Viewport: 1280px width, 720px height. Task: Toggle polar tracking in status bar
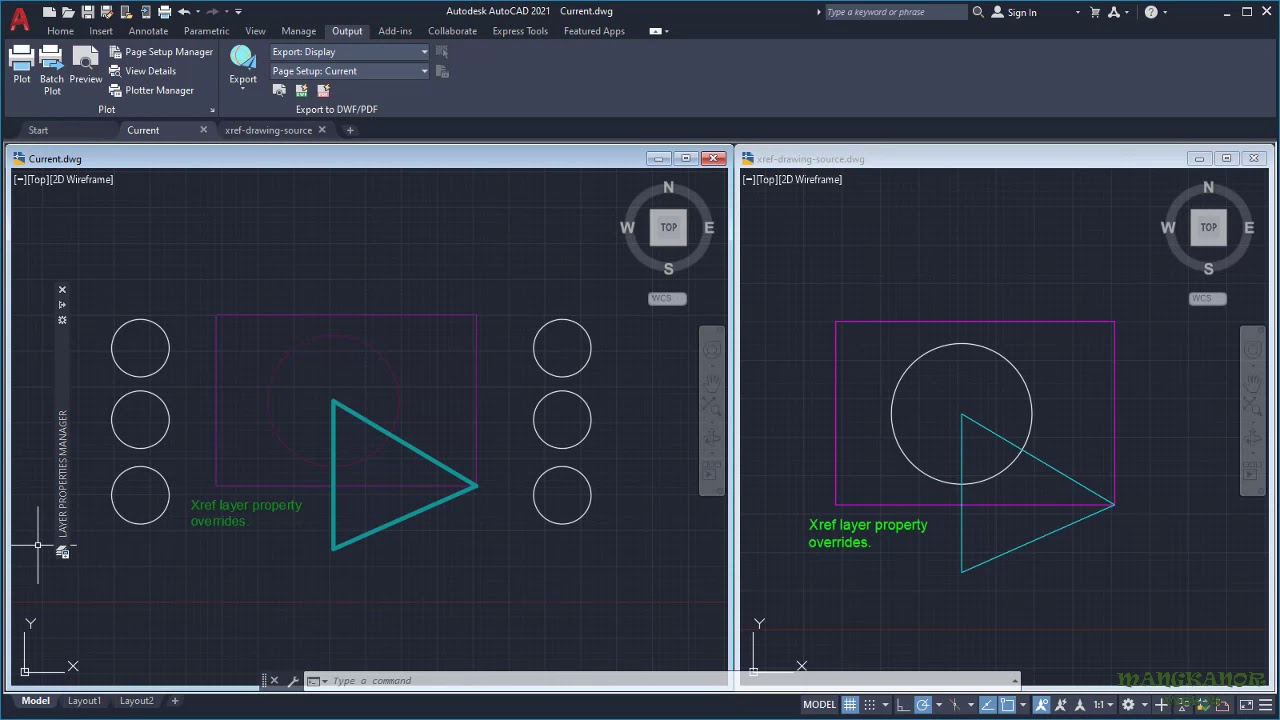(923, 705)
